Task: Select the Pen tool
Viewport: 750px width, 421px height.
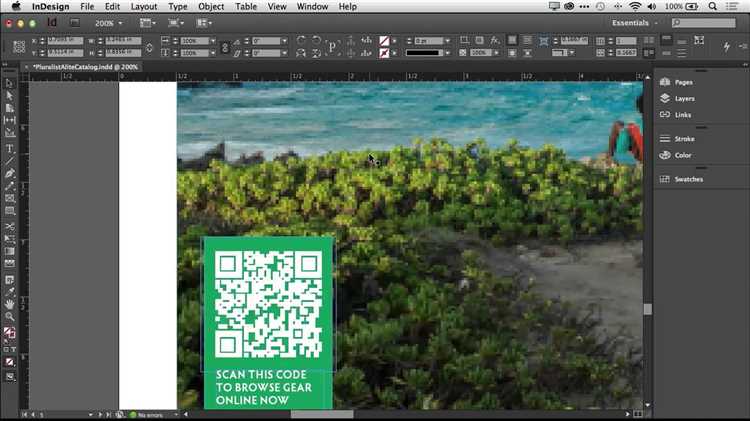Action: (x=9, y=173)
